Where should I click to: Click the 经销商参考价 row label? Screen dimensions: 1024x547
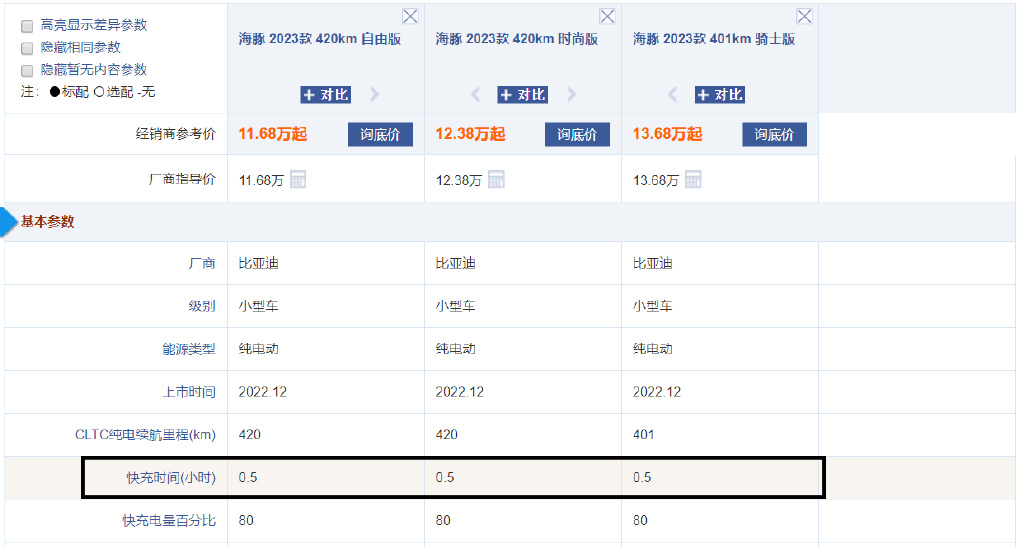pos(176,134)
